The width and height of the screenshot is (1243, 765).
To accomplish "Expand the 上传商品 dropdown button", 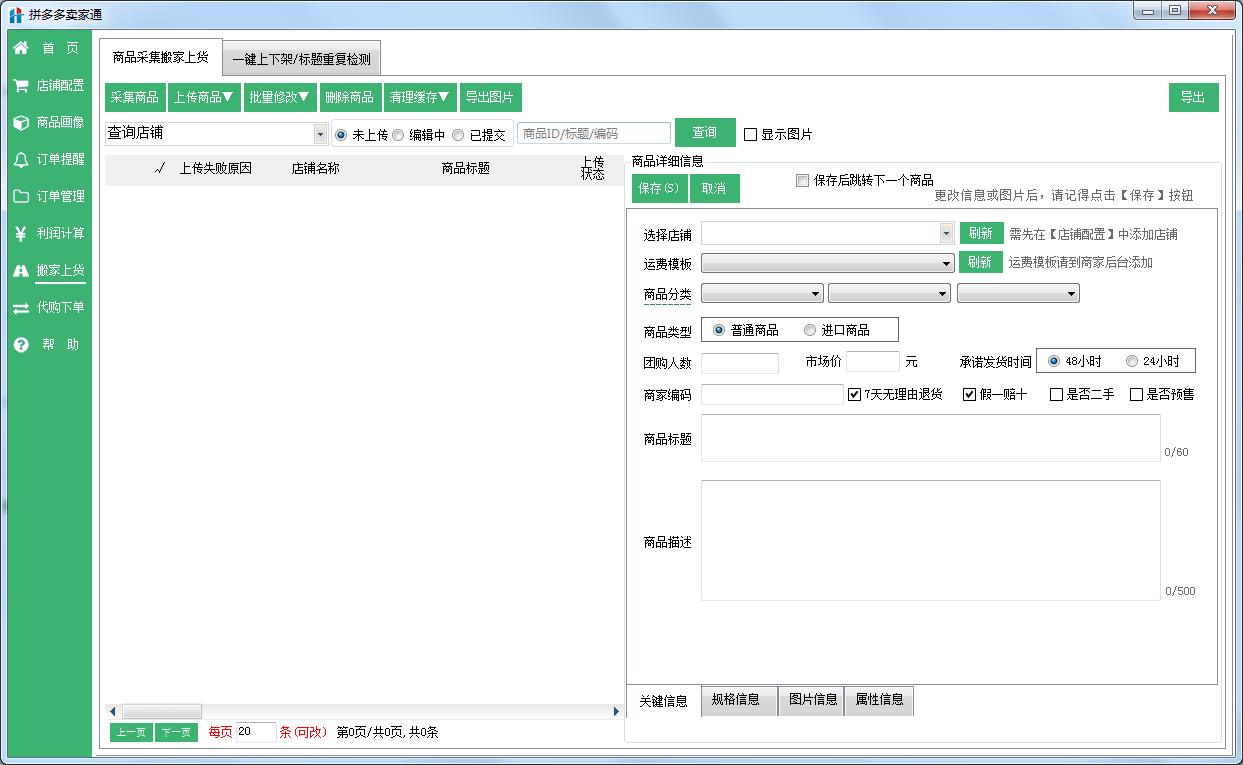I will click(203, 97).
